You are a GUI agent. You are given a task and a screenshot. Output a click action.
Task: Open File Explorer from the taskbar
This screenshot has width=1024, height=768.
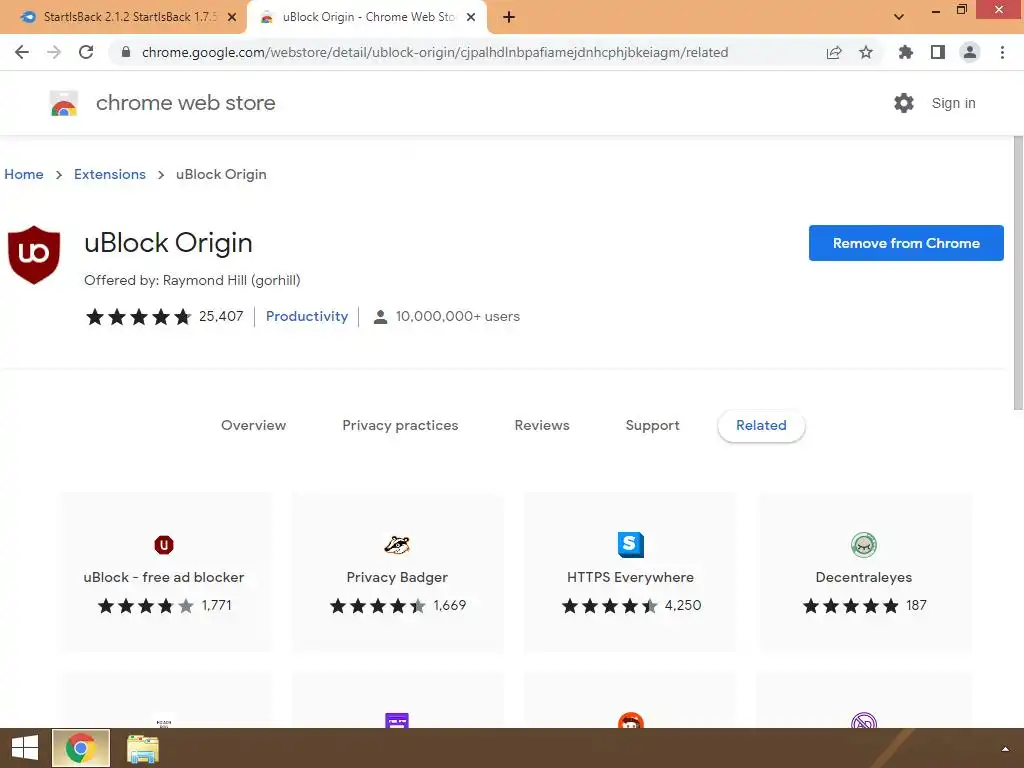pos(142,749)
